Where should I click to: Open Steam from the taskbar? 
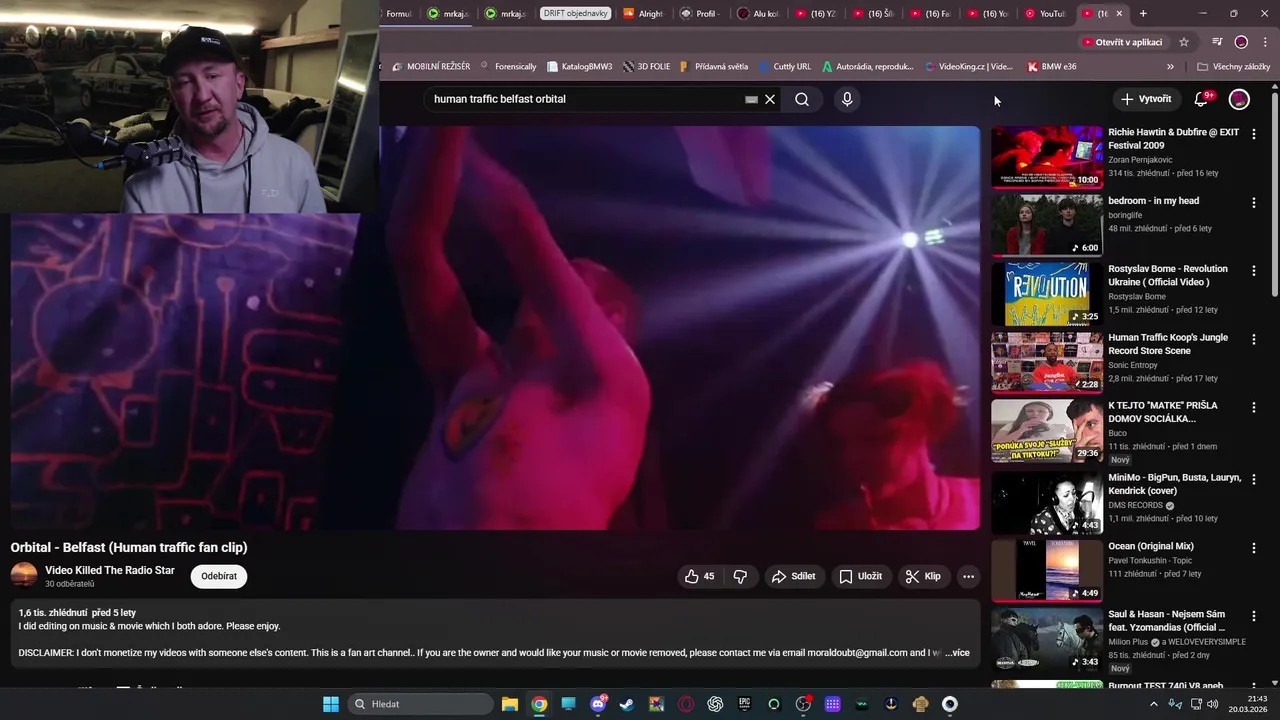[x=627, y=704]
